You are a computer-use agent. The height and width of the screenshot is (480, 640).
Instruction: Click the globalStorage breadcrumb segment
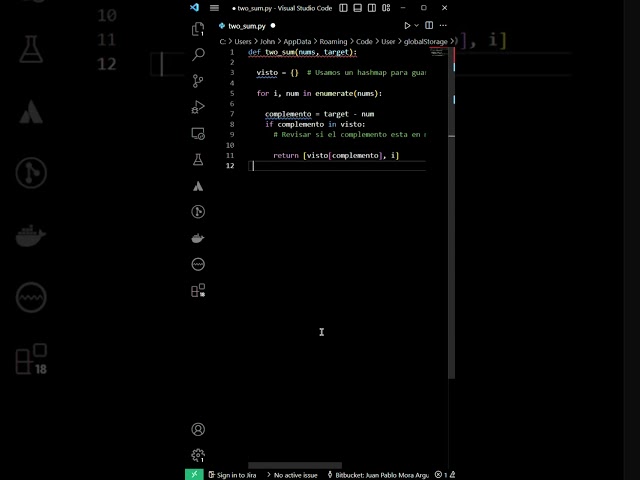point(425,42)
